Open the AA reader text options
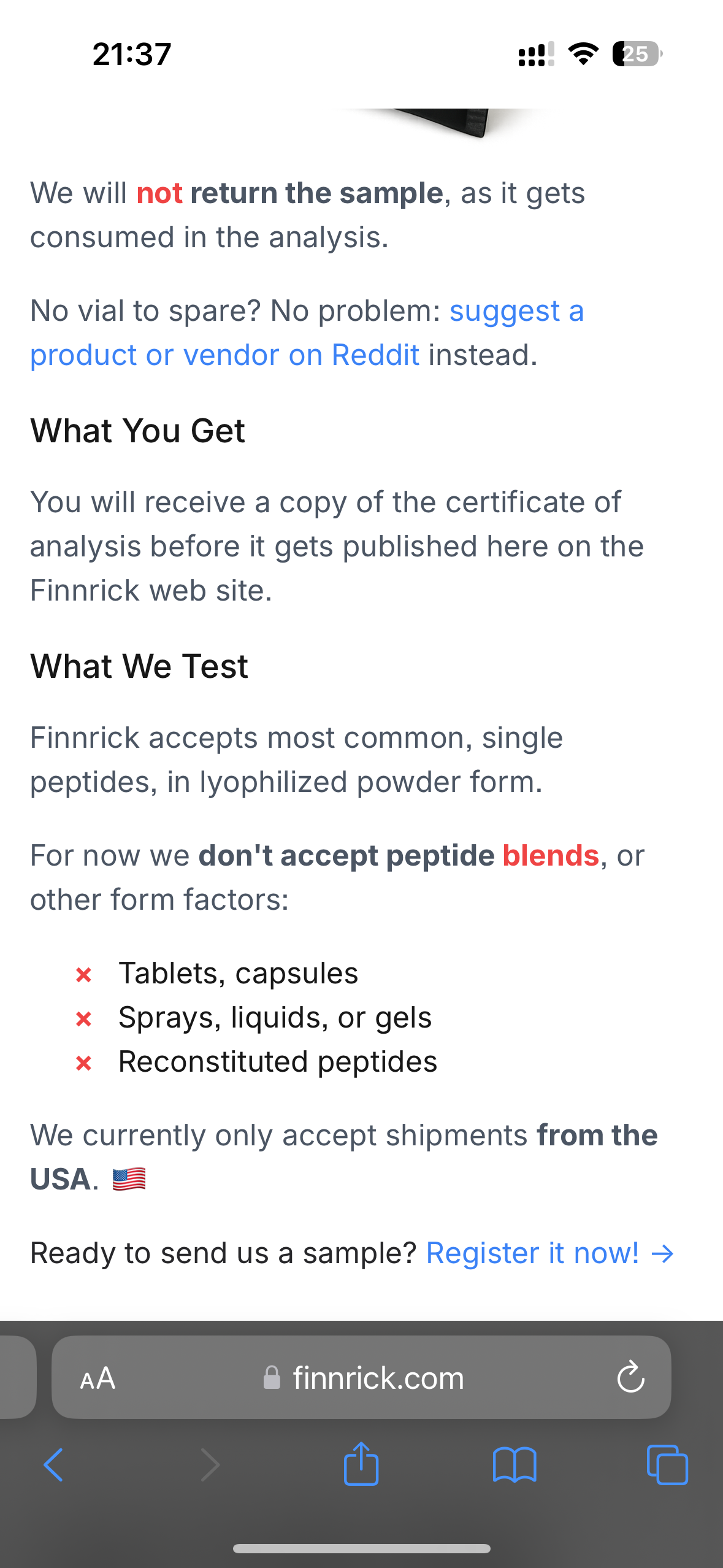This screenshot has height=1568, width=723. (x=98, y=1378)
